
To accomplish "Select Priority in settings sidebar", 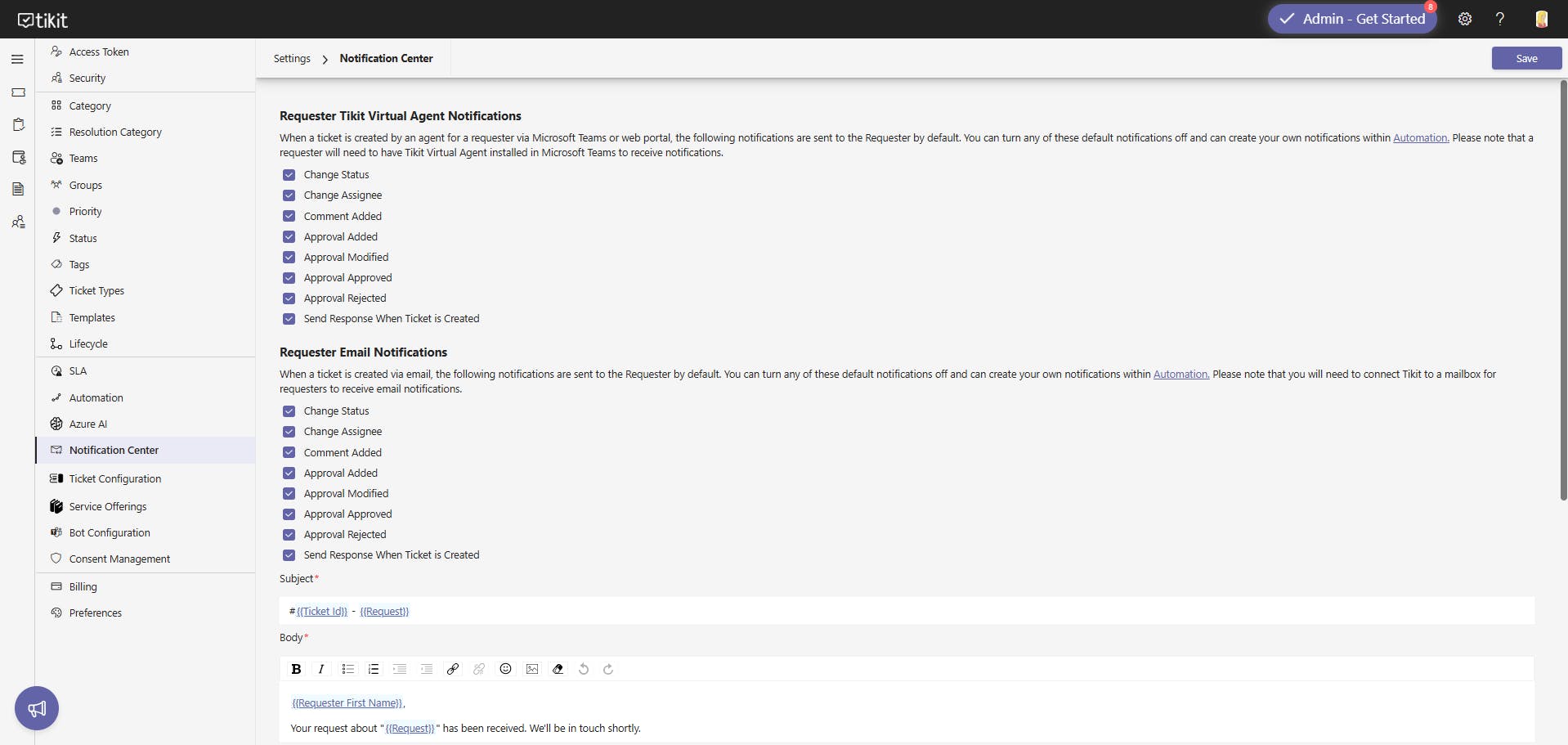I will click(86, 212).
